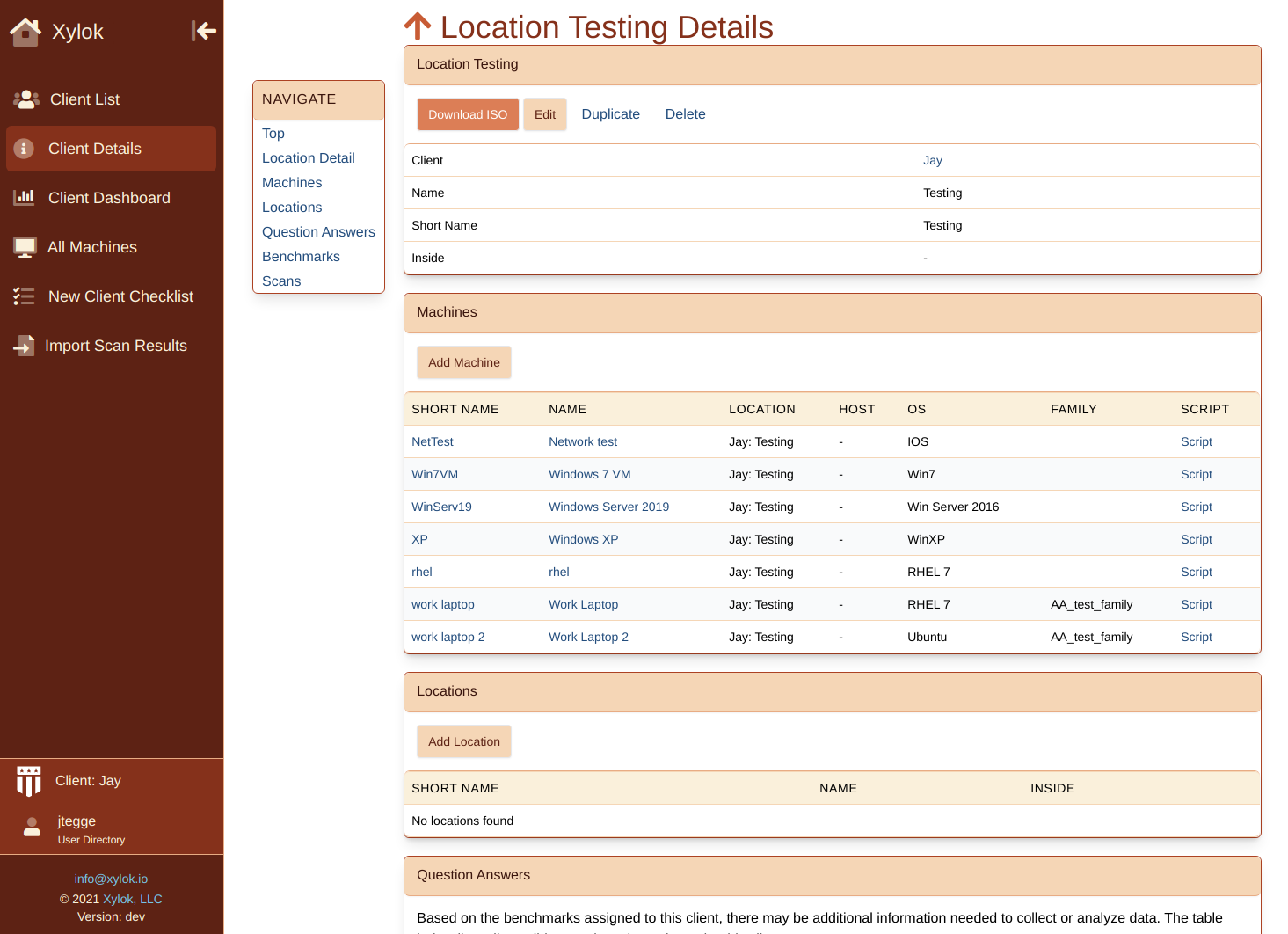
Task: Click the Download ISO button
Action: pyautogui.click(x=468, y=114)
